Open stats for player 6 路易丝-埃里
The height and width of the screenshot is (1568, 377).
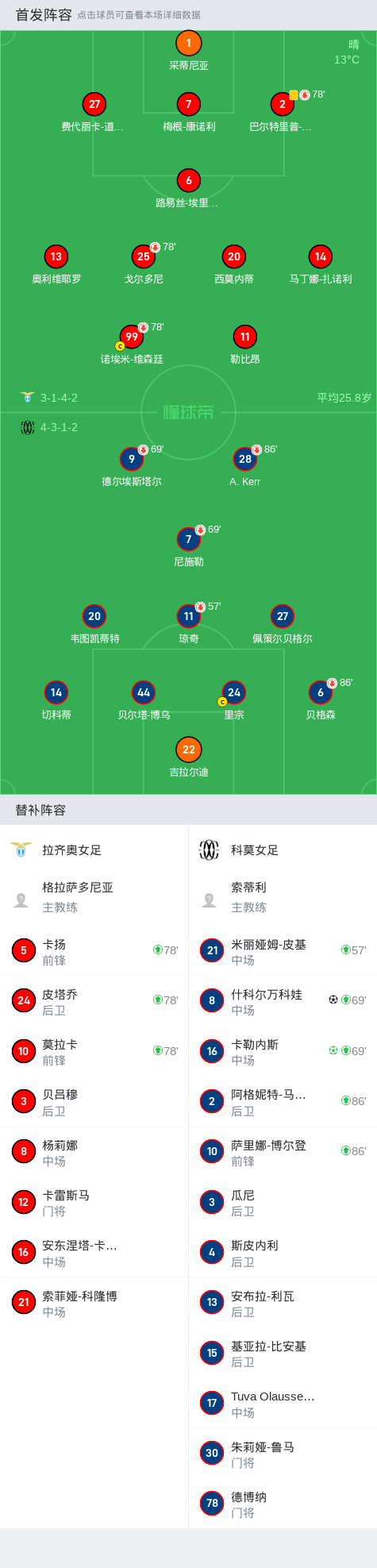[x=189, y=180]
